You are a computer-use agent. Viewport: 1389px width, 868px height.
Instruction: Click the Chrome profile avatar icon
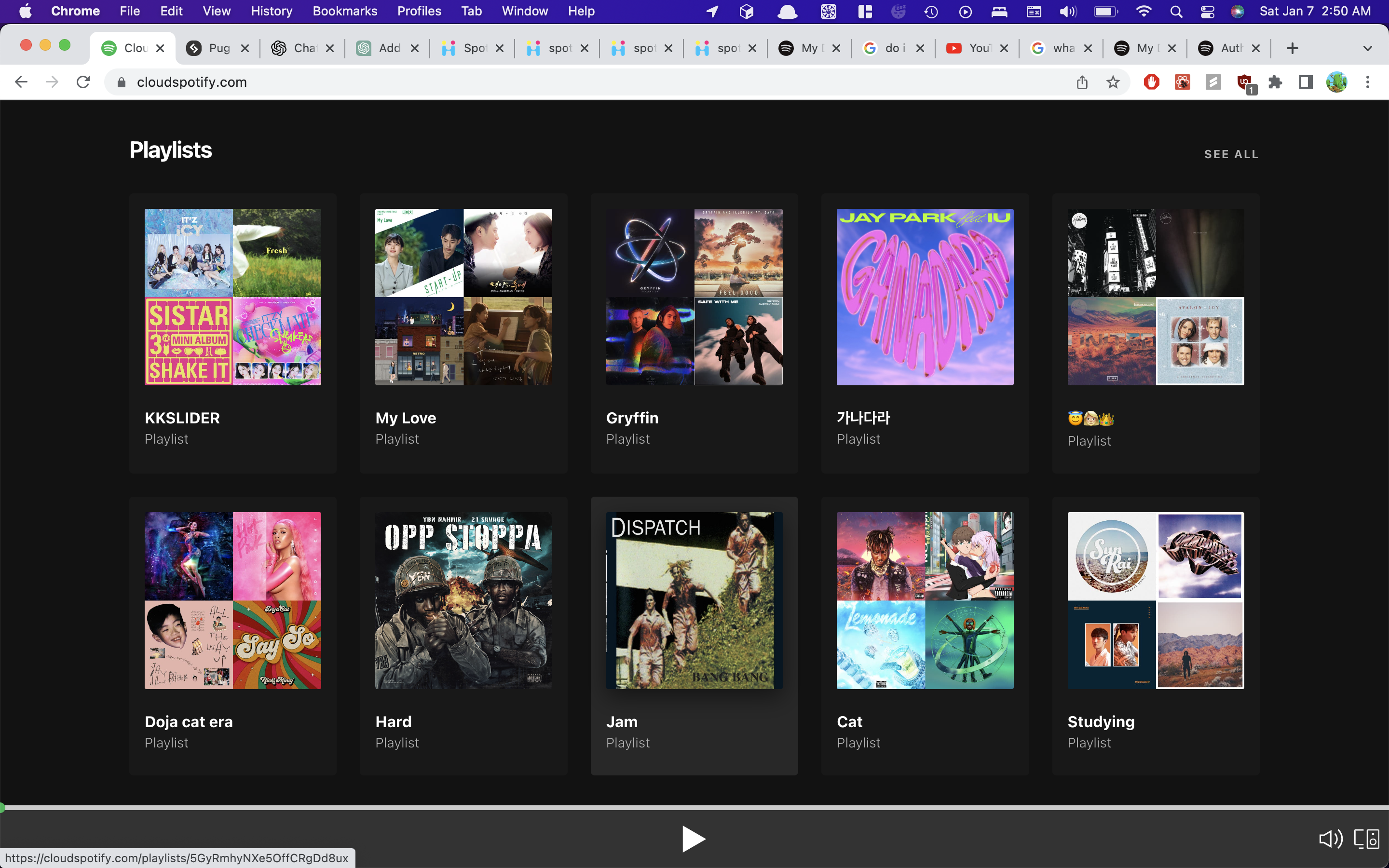[x=1336, y=82]
